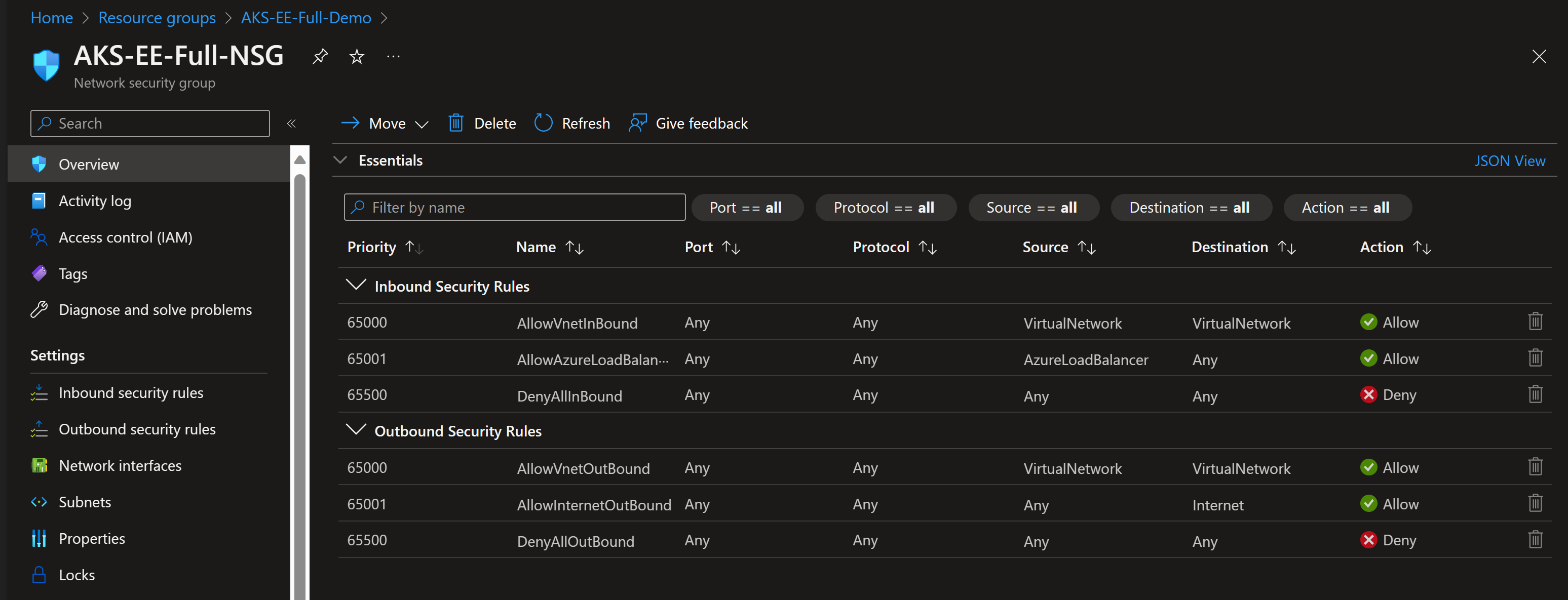
Task: Collapse the left navigation with double chevron
Action: pos(292,124)
